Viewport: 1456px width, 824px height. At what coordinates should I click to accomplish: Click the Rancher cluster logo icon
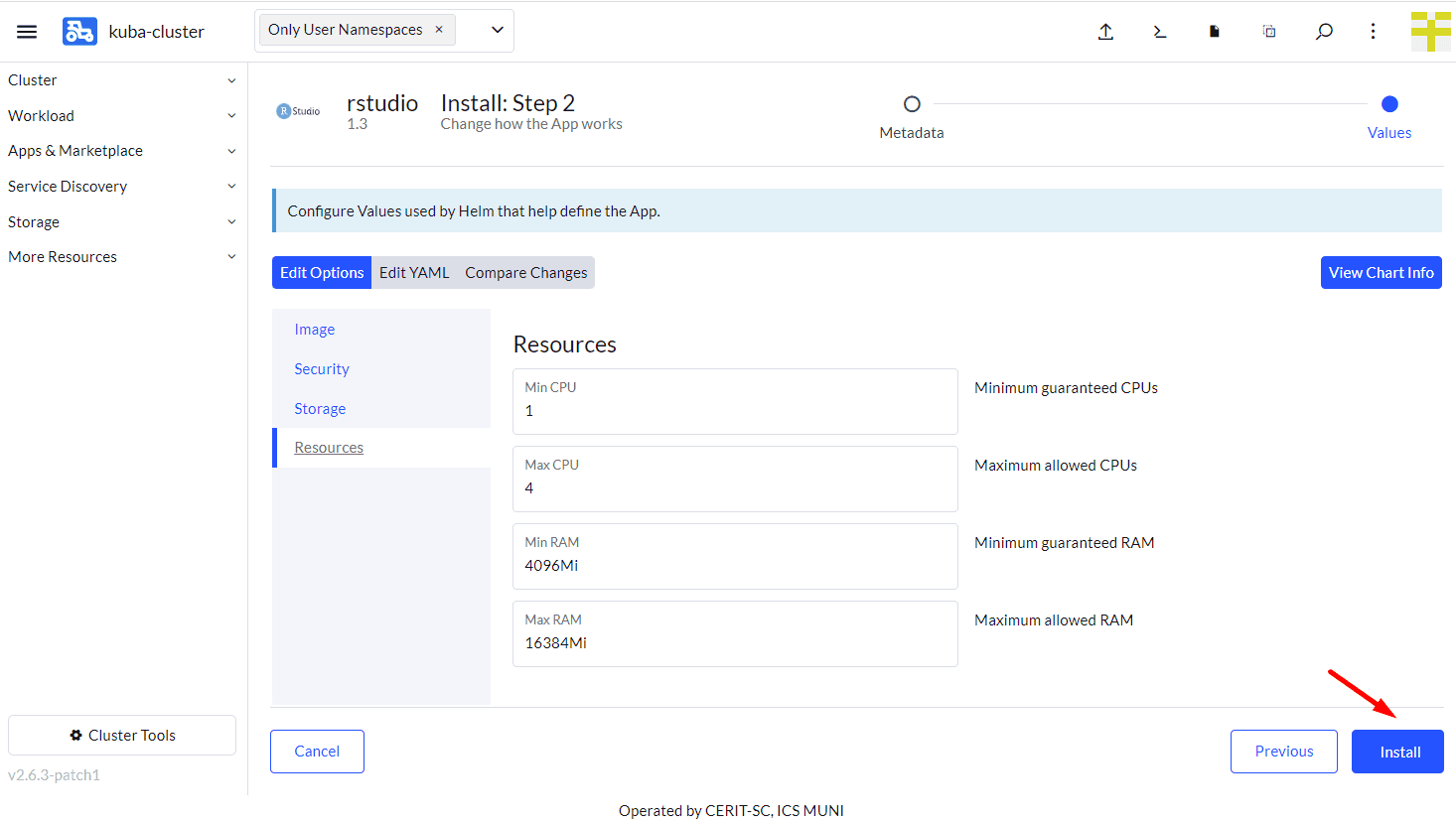pos(79,31)
